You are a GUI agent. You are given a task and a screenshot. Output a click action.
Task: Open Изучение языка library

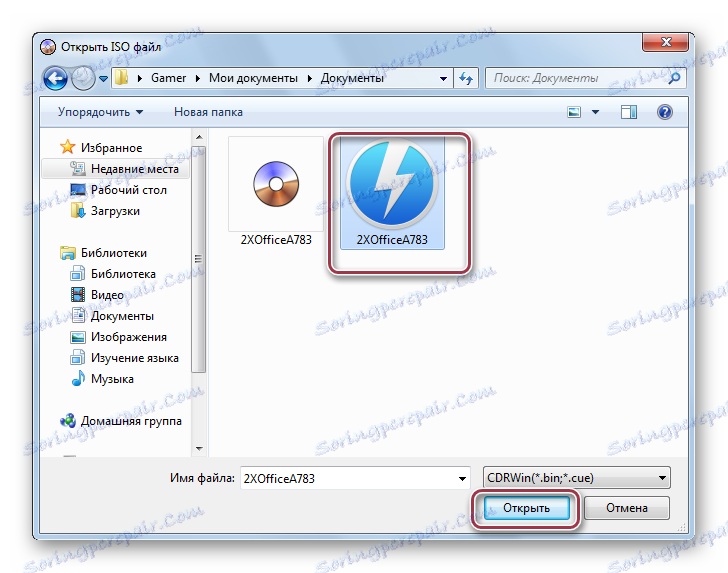click(x=124, y=358)
